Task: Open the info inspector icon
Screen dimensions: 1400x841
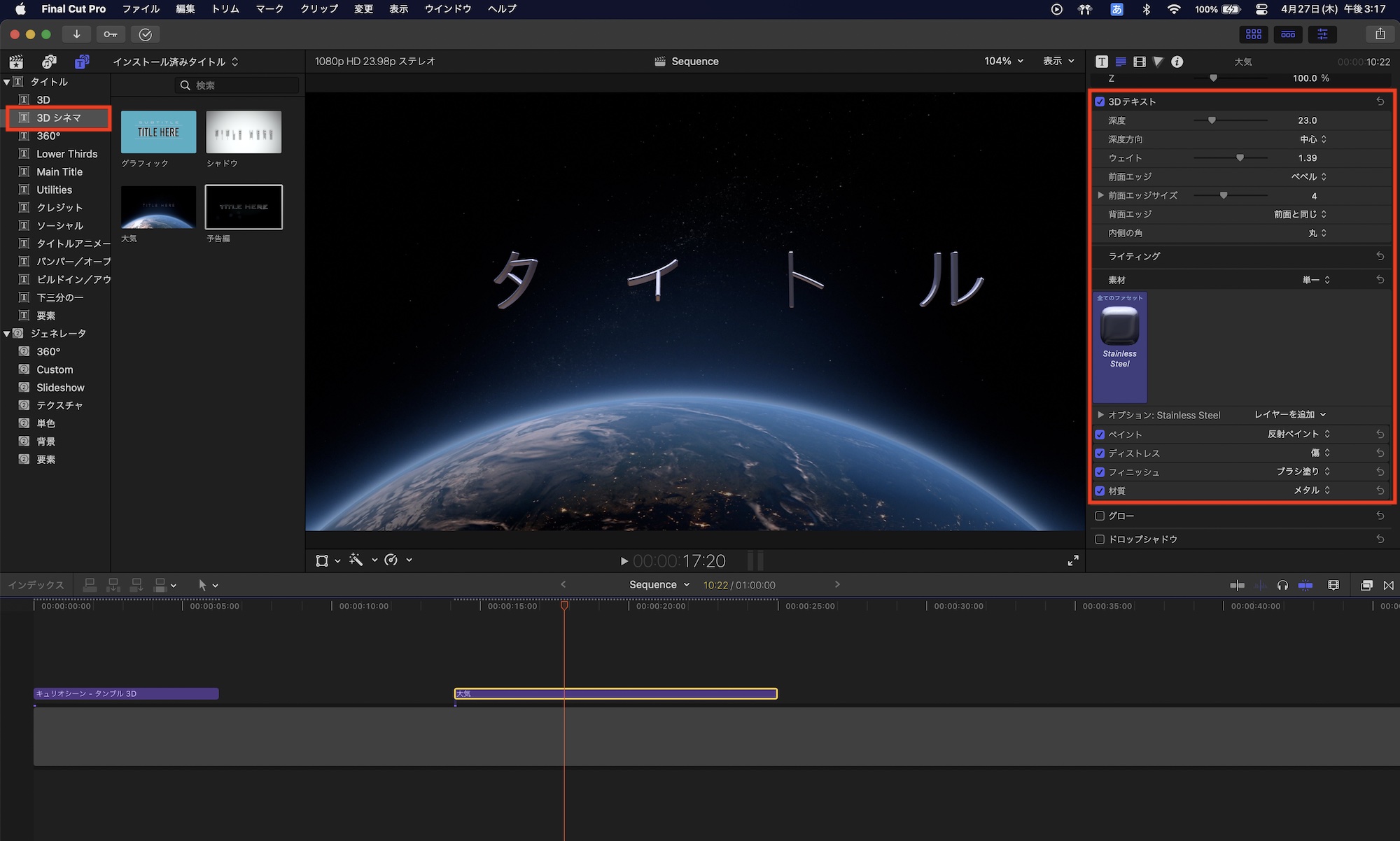Action: (x=1177, y=62)
